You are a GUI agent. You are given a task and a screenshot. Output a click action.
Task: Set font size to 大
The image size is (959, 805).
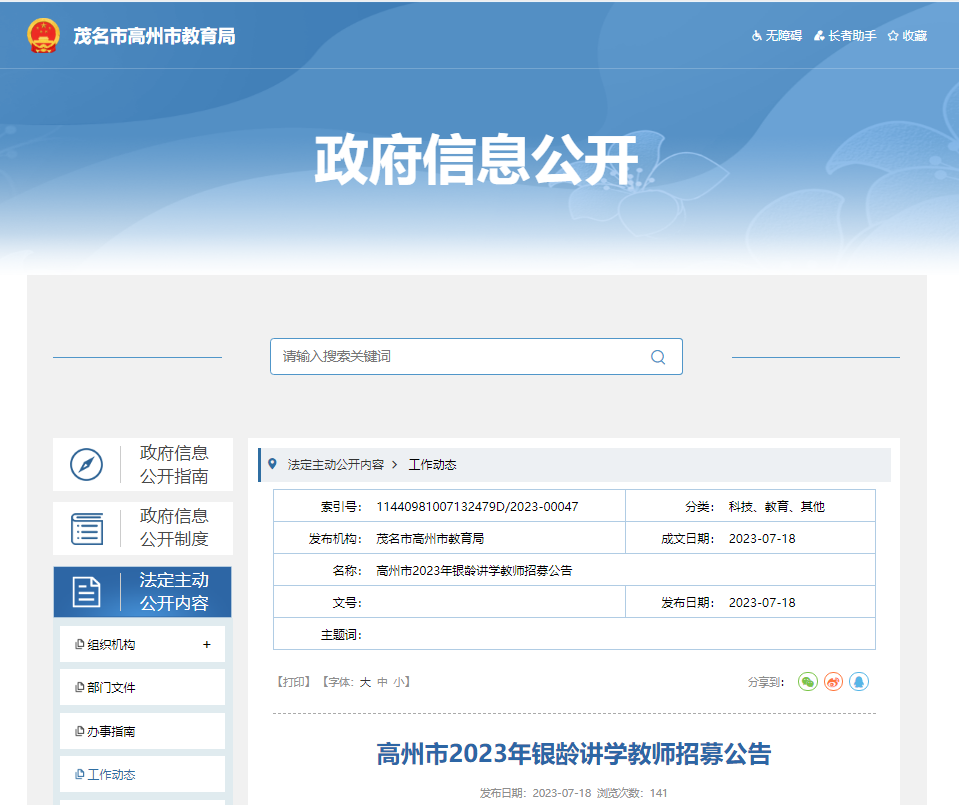point(365,682)
